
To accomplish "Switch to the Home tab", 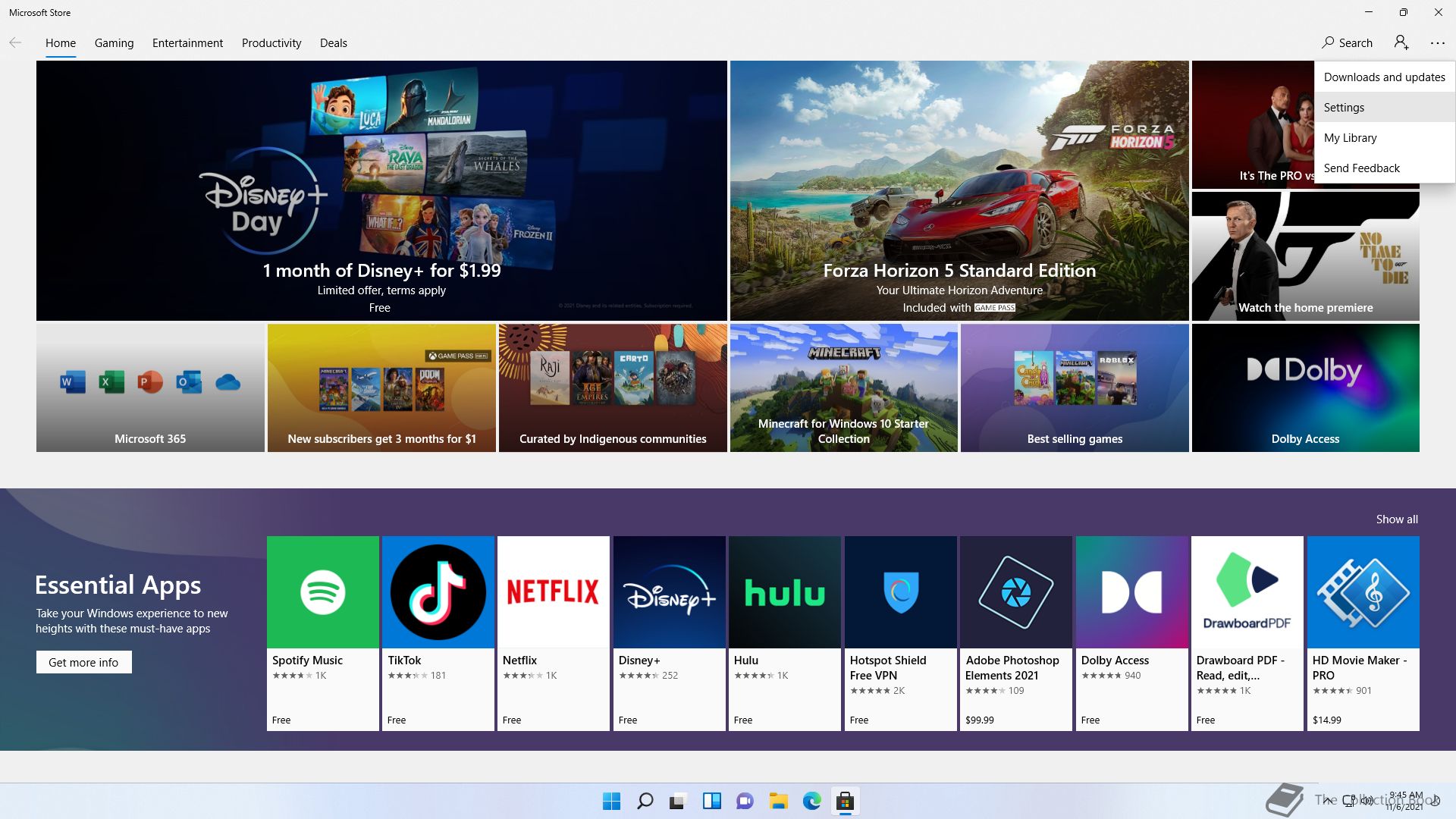I will click(x=61, y=42).
